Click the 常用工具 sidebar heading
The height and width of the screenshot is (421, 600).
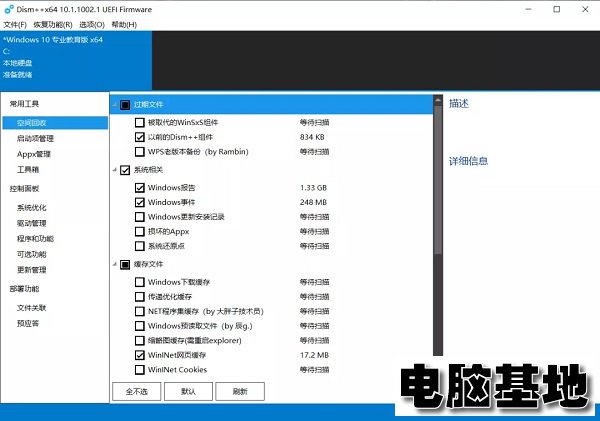24,104
